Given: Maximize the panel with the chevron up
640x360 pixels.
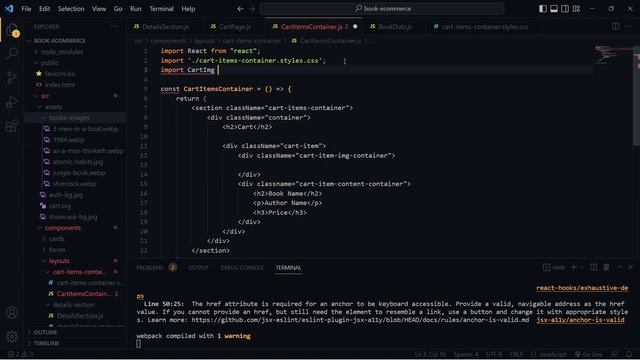Looking at the screenshot, I should click(620, 267).
